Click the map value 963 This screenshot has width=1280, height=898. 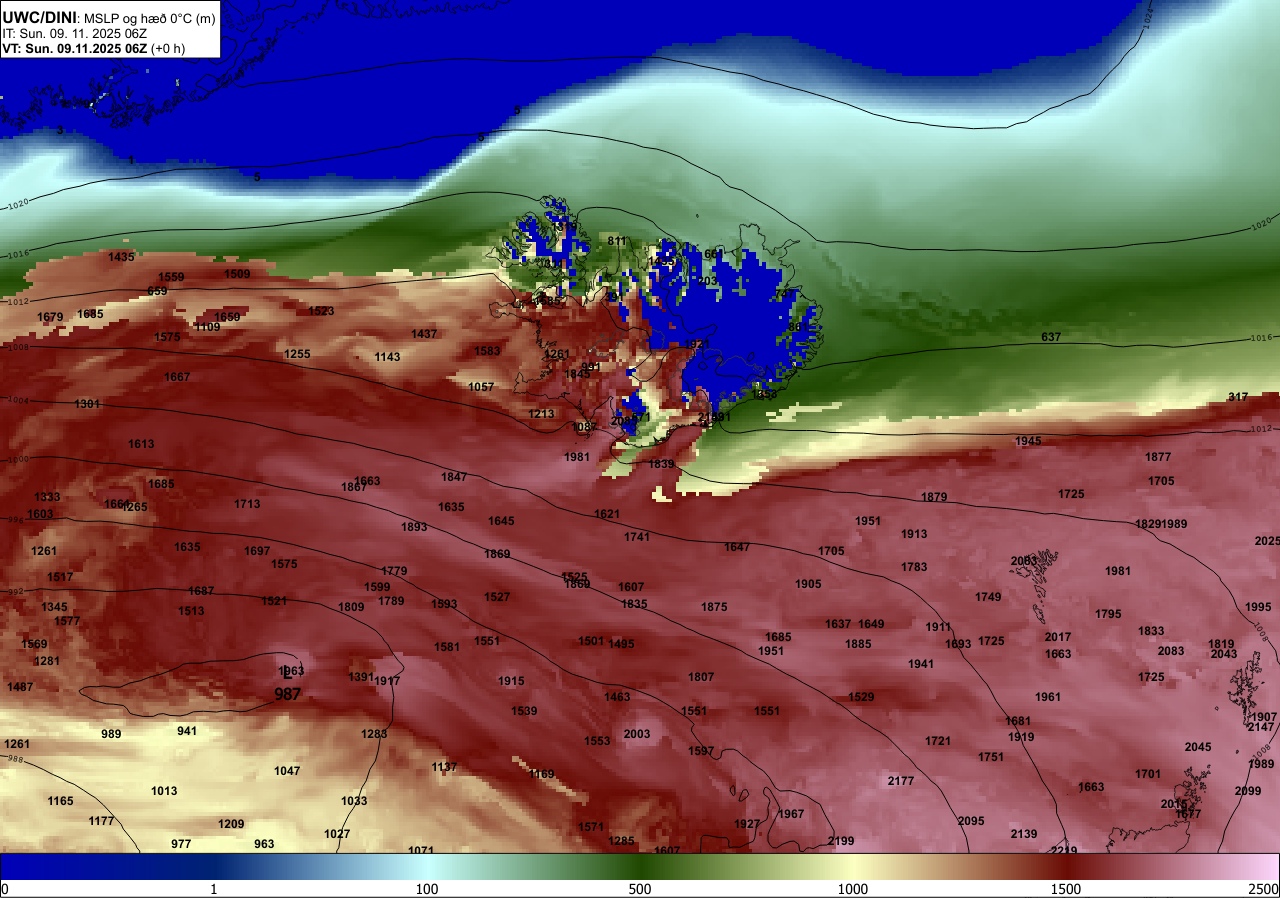[x=264, y=844]
